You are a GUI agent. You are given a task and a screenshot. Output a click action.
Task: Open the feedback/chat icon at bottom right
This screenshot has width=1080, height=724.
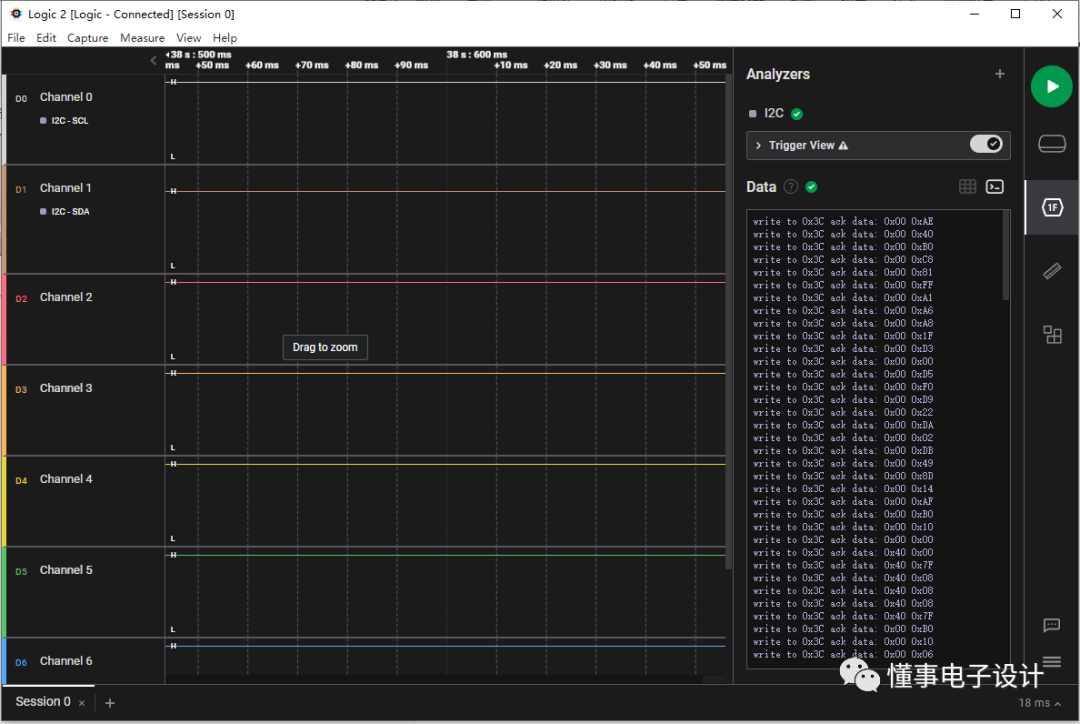(1051, 625)
